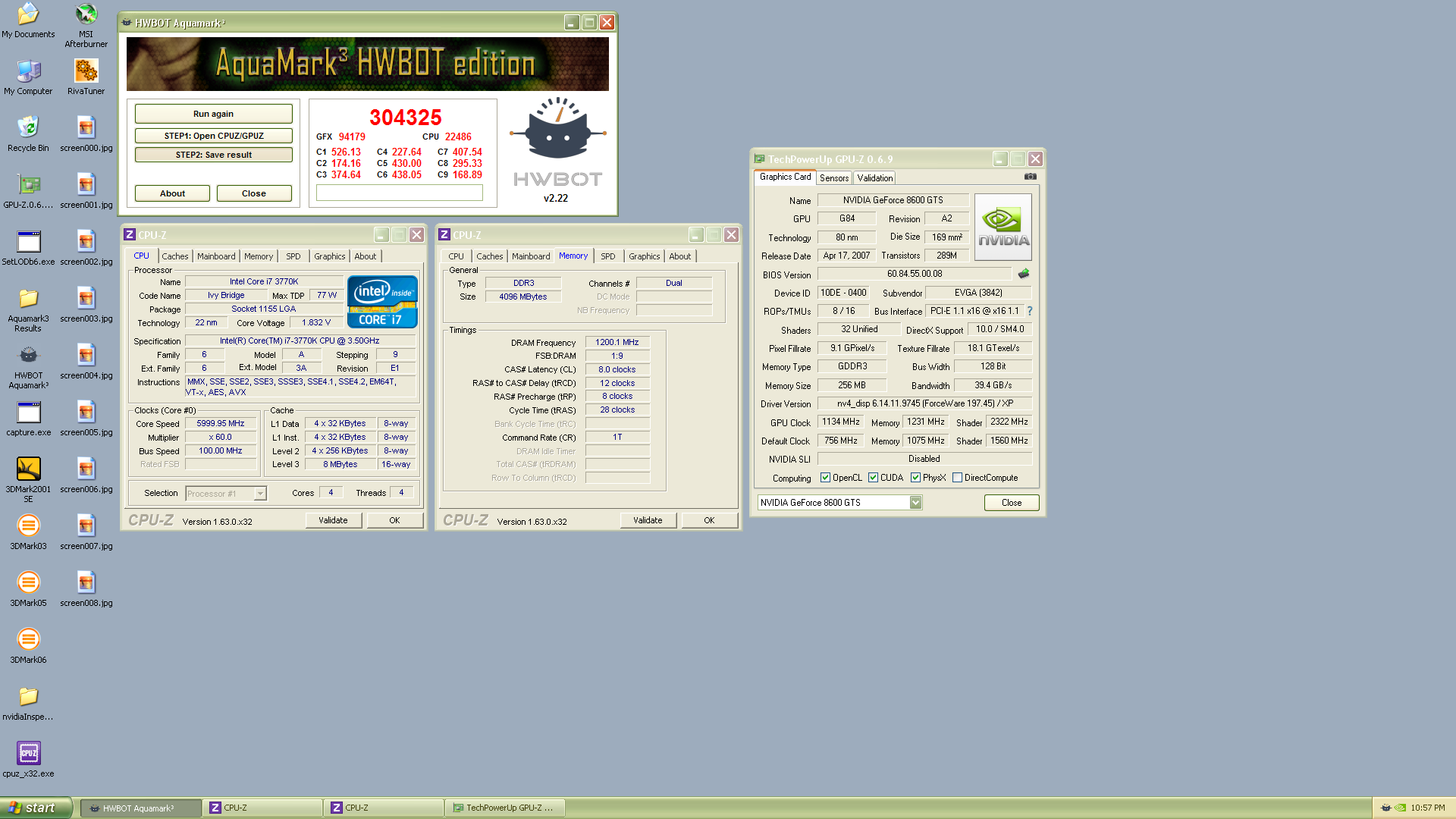Switch to HWBOT Aquamark3 taskbar item

[x=141, y=808]
